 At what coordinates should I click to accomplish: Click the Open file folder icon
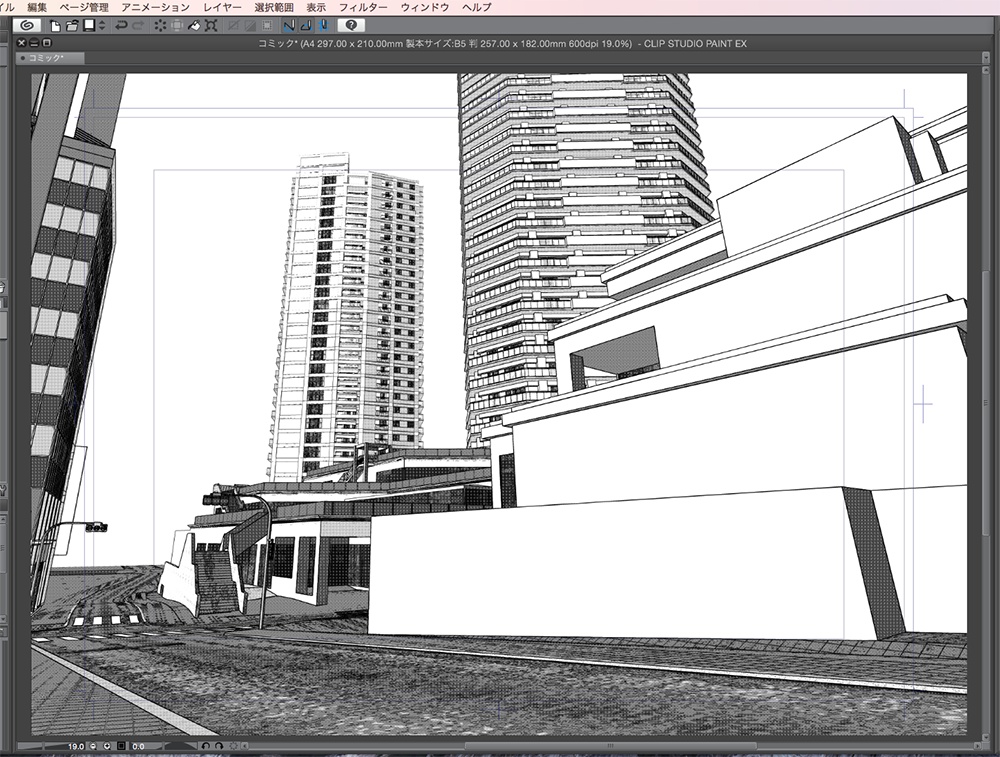click(72, 26)
